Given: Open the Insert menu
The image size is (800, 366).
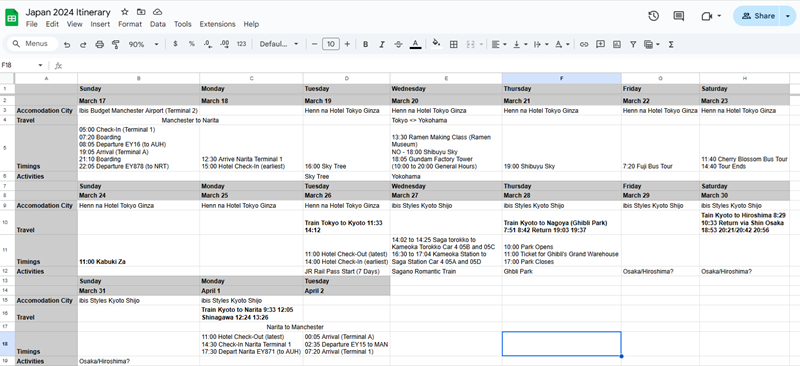Looking at the screenshot, I should 101,24.
